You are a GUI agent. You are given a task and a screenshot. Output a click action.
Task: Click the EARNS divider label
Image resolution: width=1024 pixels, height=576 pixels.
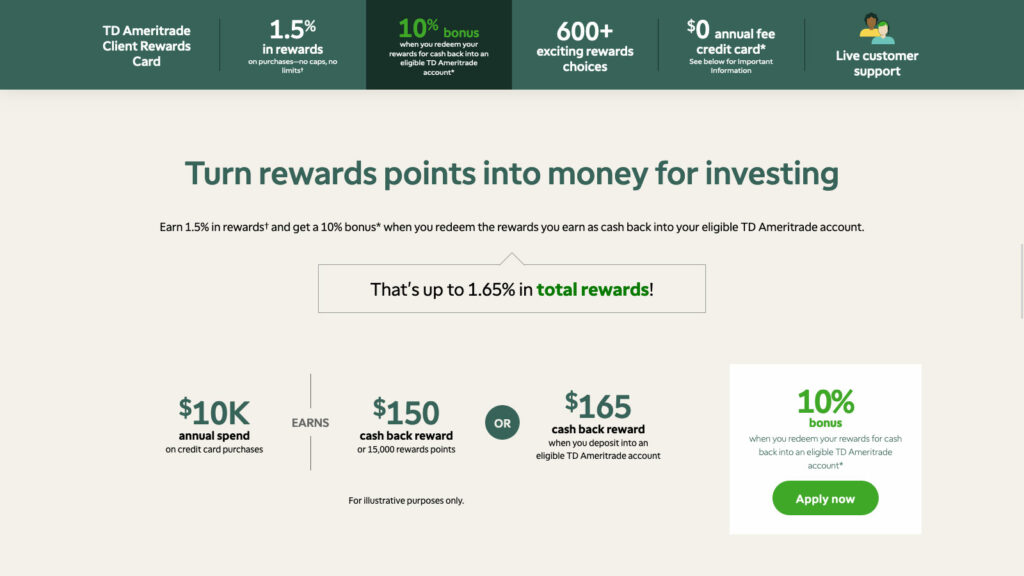click(x=310, y=423)
